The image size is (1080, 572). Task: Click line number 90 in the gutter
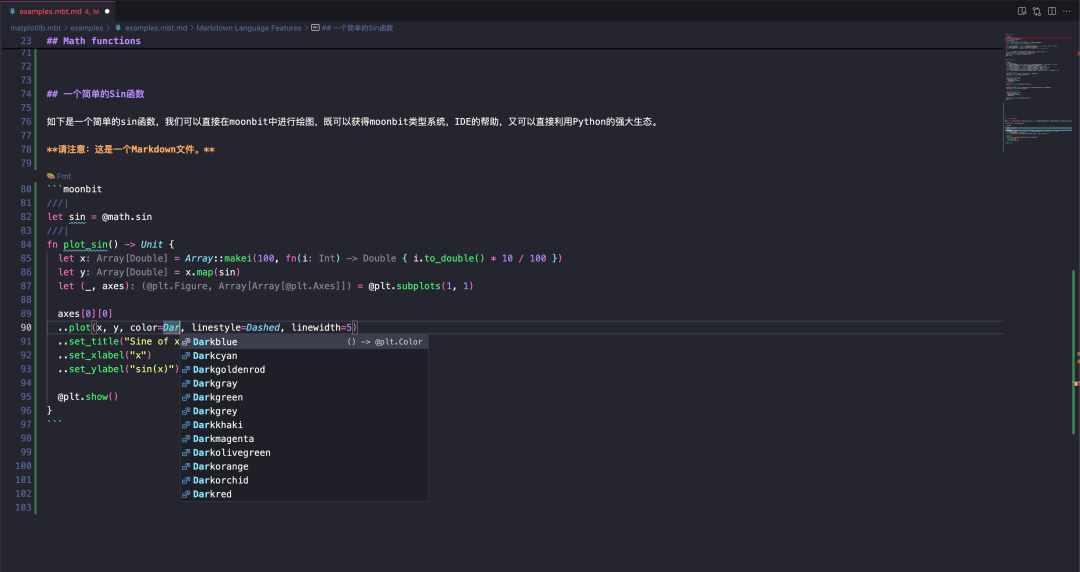tap(25, 327)
